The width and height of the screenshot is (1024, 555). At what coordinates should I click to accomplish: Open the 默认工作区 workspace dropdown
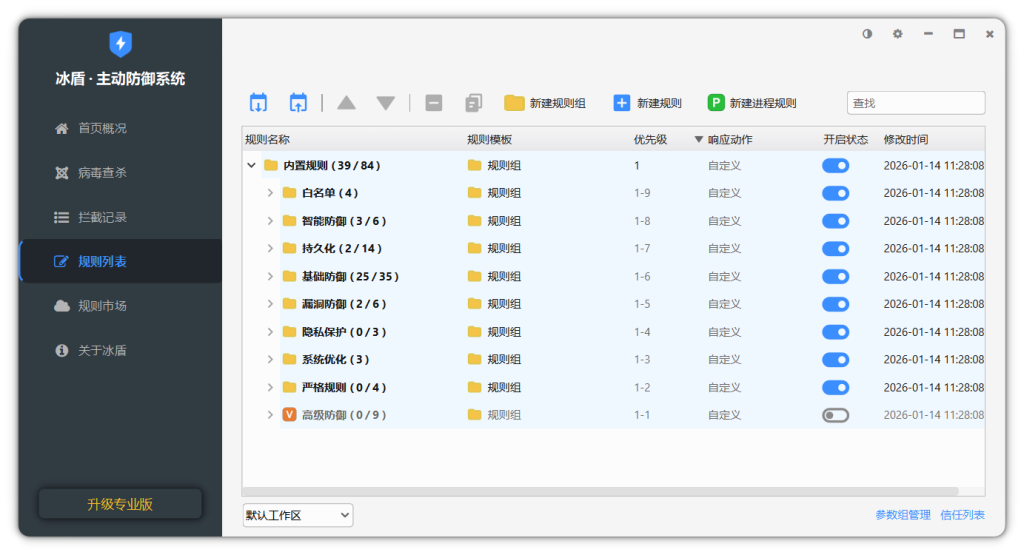pyautogui.click(x=298, y=515)
